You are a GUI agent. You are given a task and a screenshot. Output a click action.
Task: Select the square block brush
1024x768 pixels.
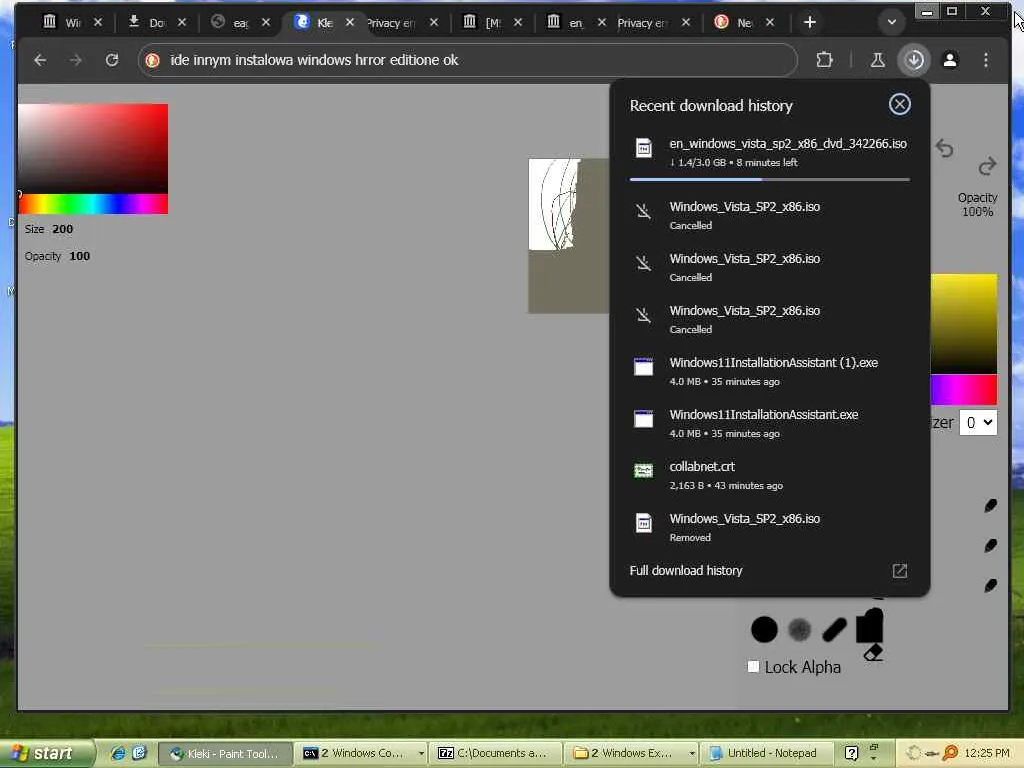click(x=869, y=626)
